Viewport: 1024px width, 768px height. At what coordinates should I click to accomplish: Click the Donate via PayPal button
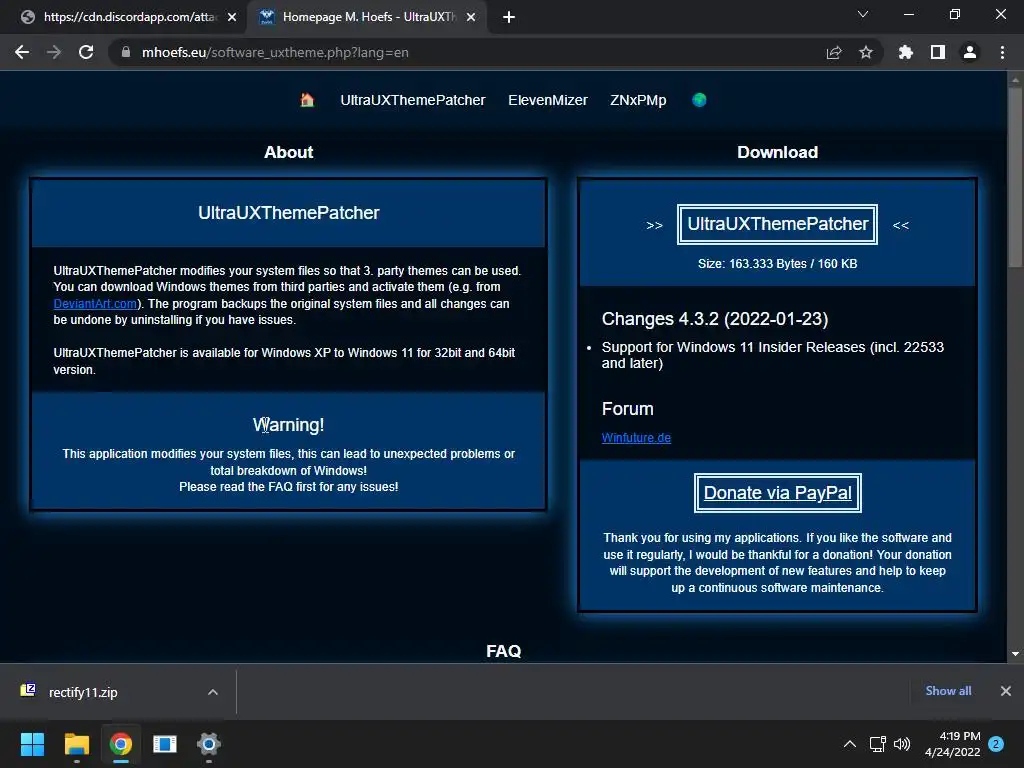pos(777,493)
